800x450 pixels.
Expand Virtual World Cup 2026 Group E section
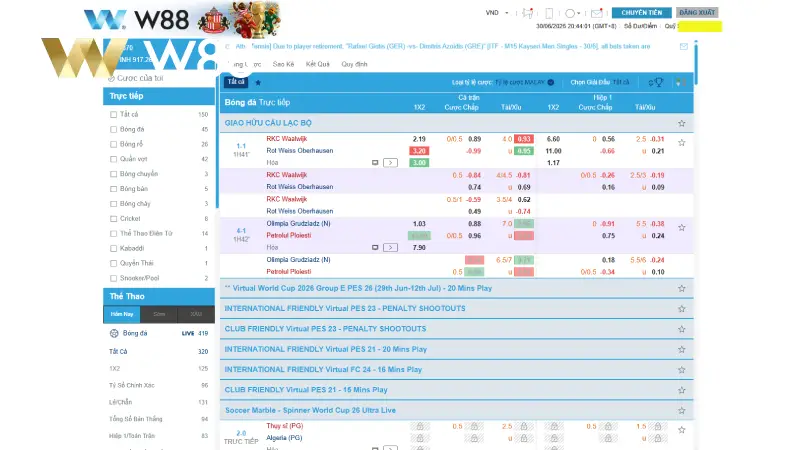pos(457,288)
